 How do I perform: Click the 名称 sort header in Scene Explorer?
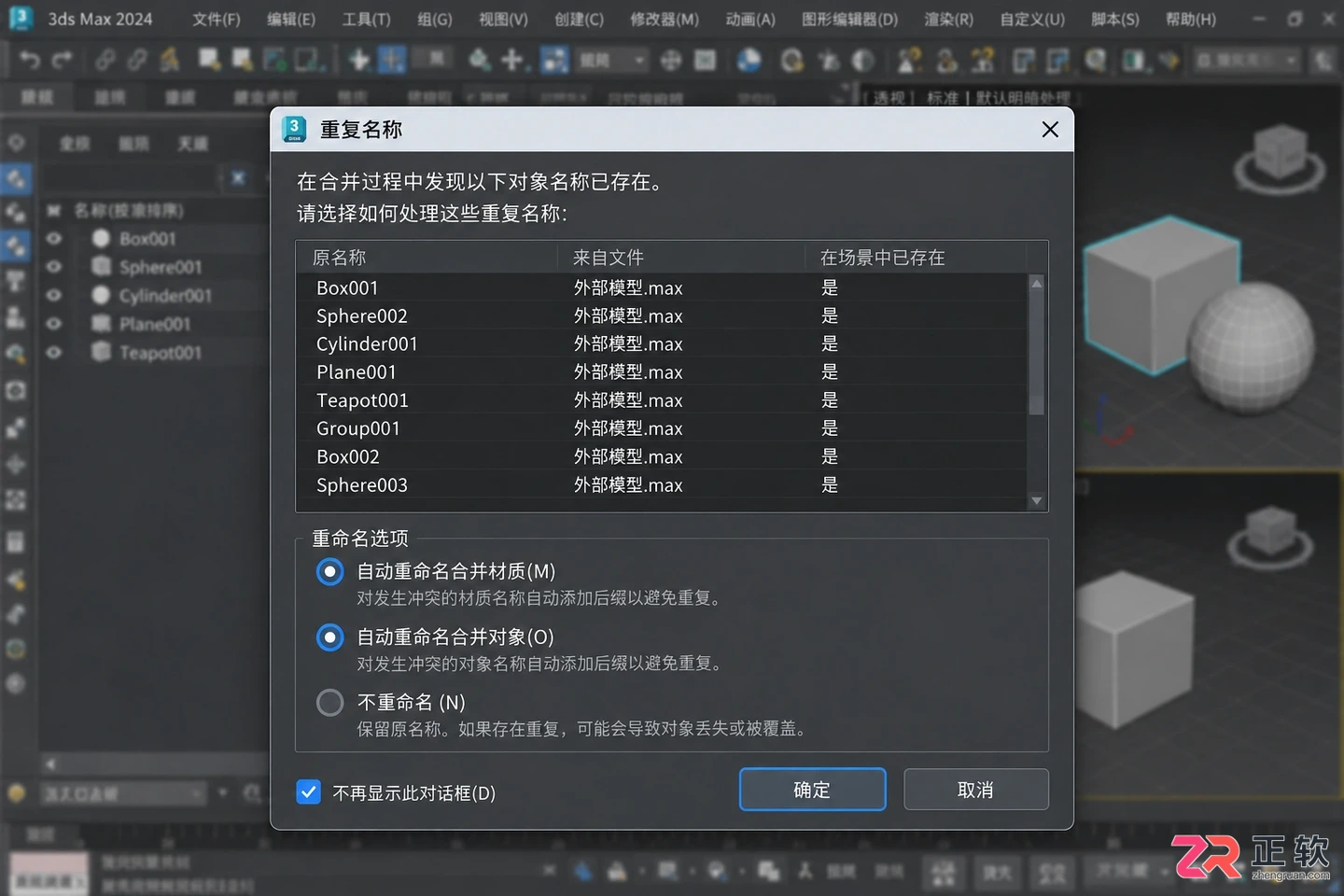[x=129, y=211]
